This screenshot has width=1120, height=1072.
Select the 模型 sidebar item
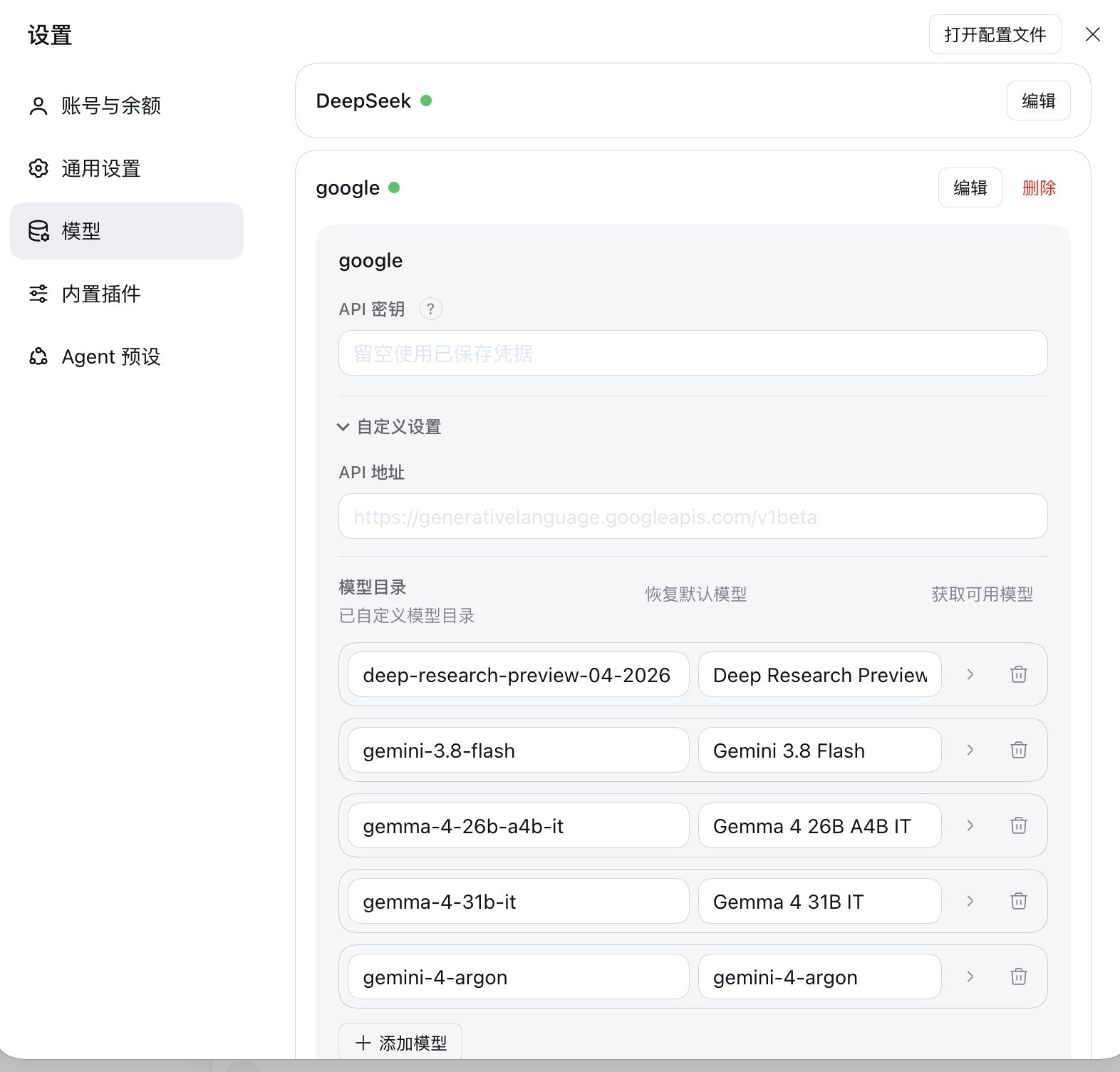pos(127,231)
